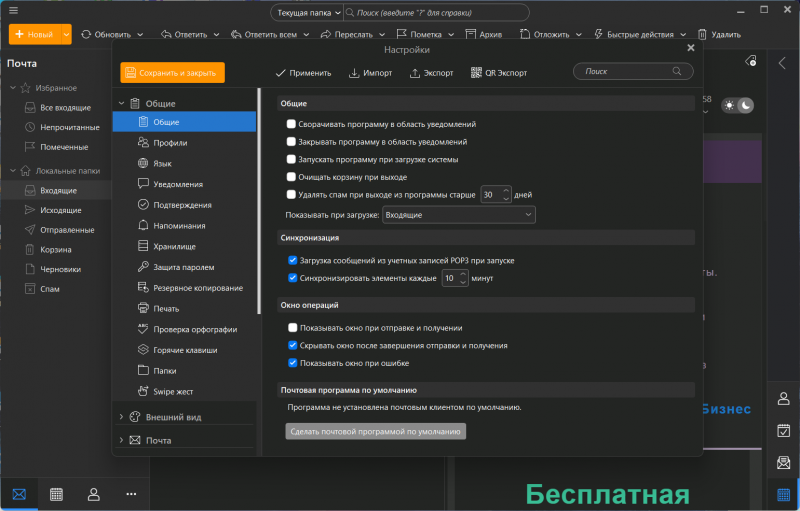
Task: Open Входящие folder in mail sidebar
Action: pos(56,190)
